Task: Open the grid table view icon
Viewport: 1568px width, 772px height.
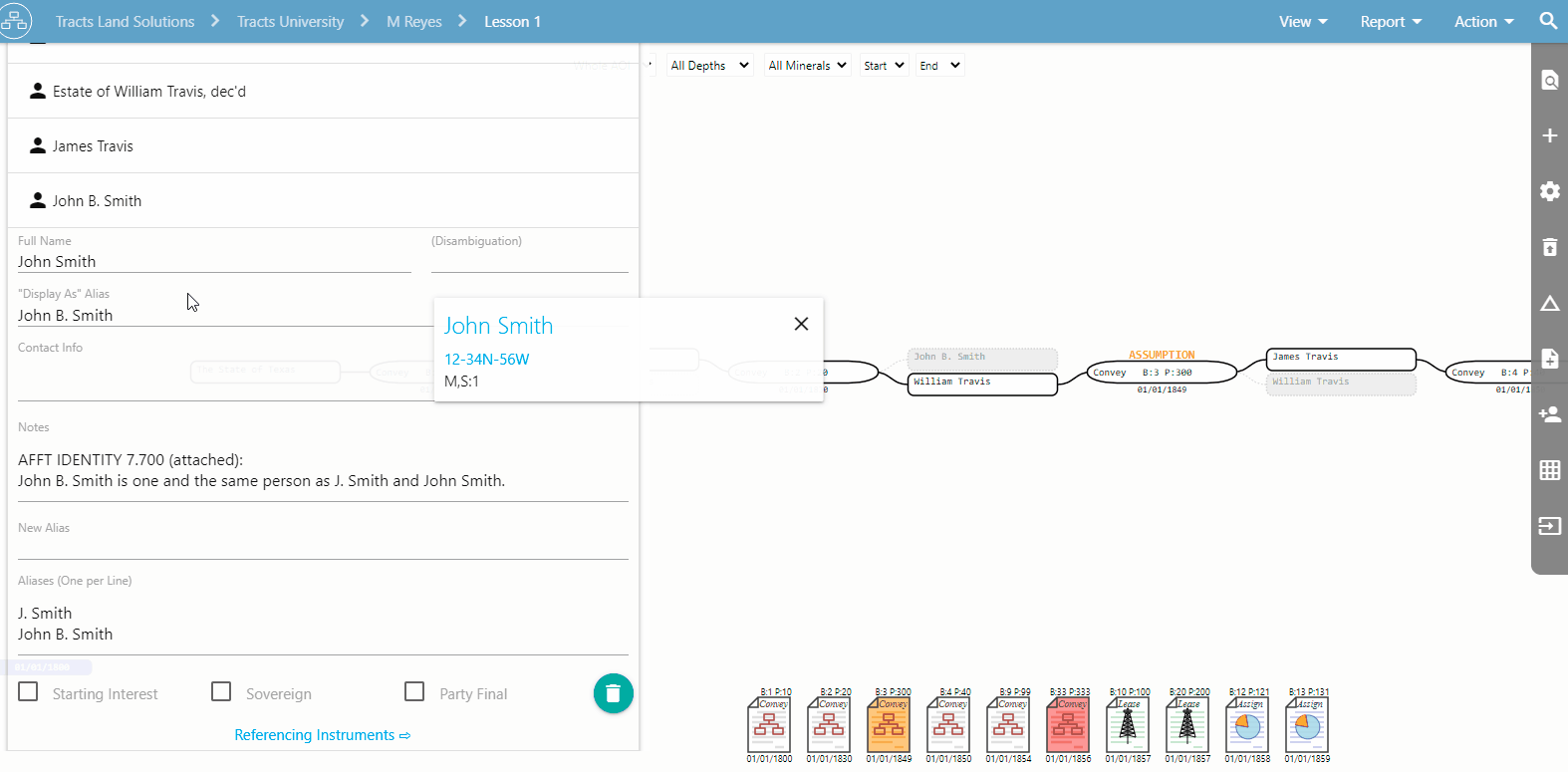Action: pyautogui.click(x=1549, y=470)
